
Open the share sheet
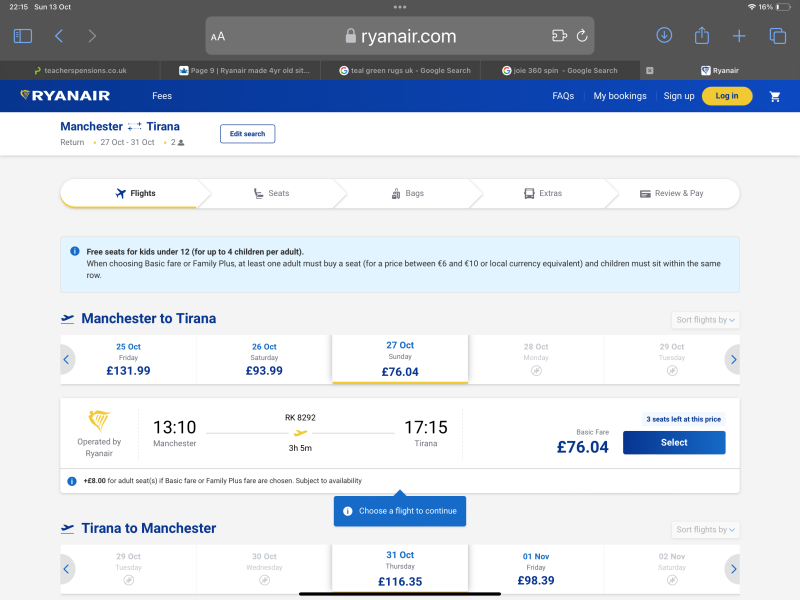click(x=701, y=34)
